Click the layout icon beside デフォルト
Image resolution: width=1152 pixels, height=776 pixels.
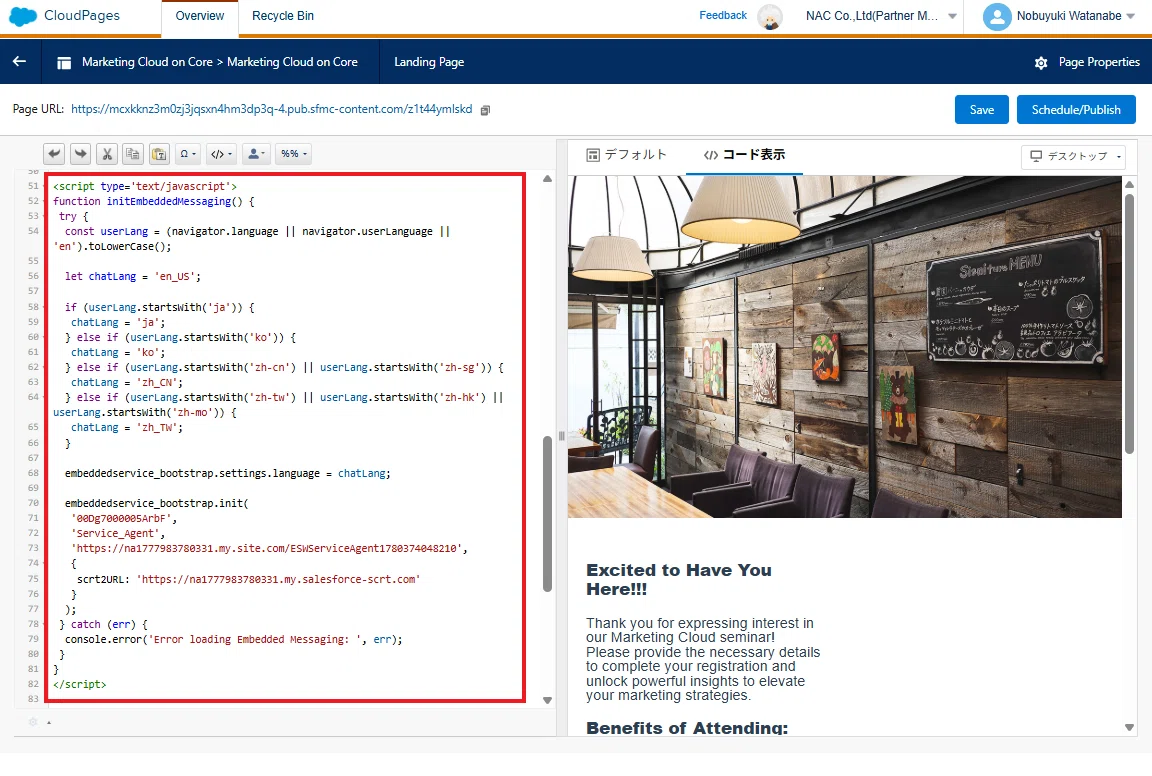point(593,155)
